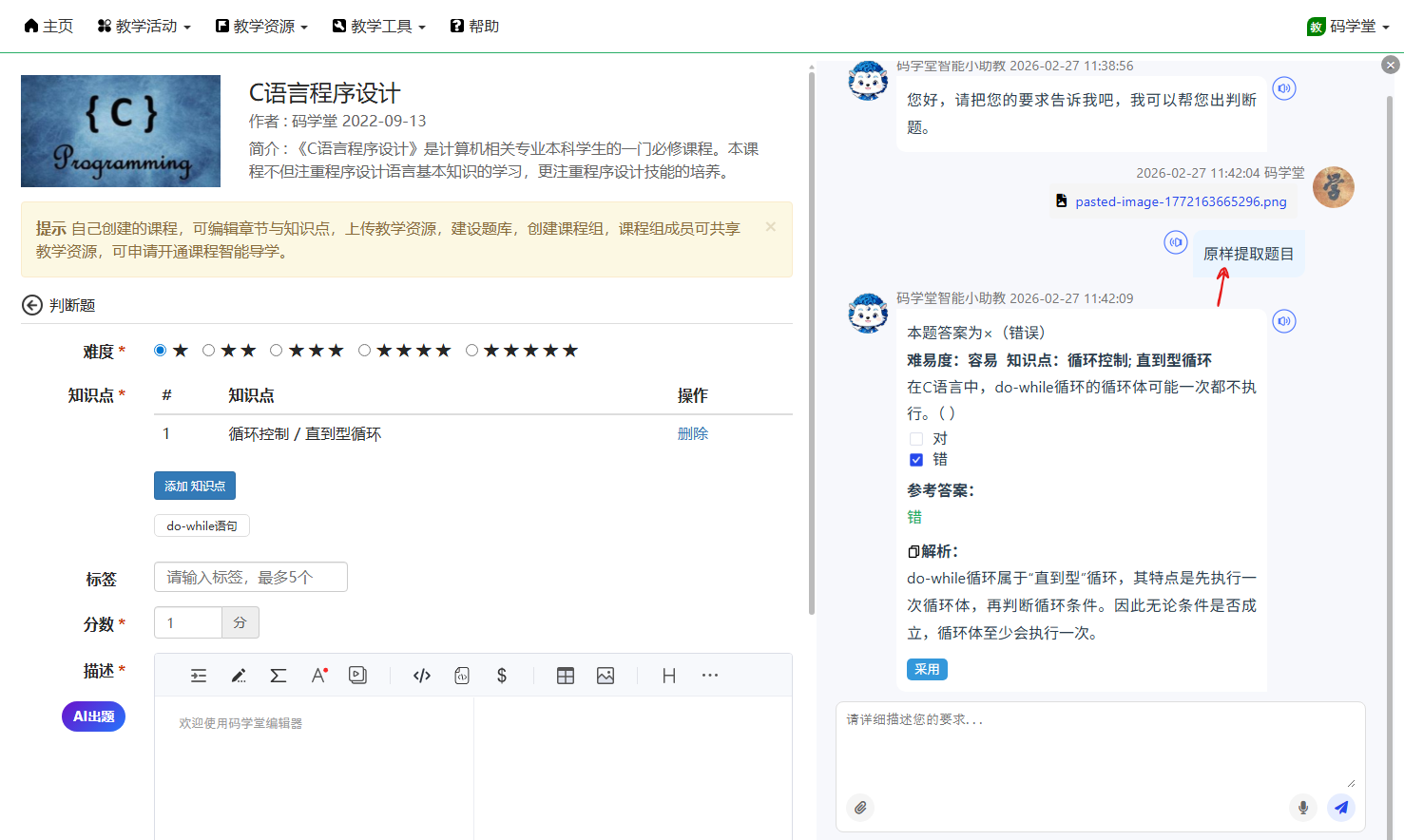
Task: Click the 标签 tag input field
Action: 251,577
